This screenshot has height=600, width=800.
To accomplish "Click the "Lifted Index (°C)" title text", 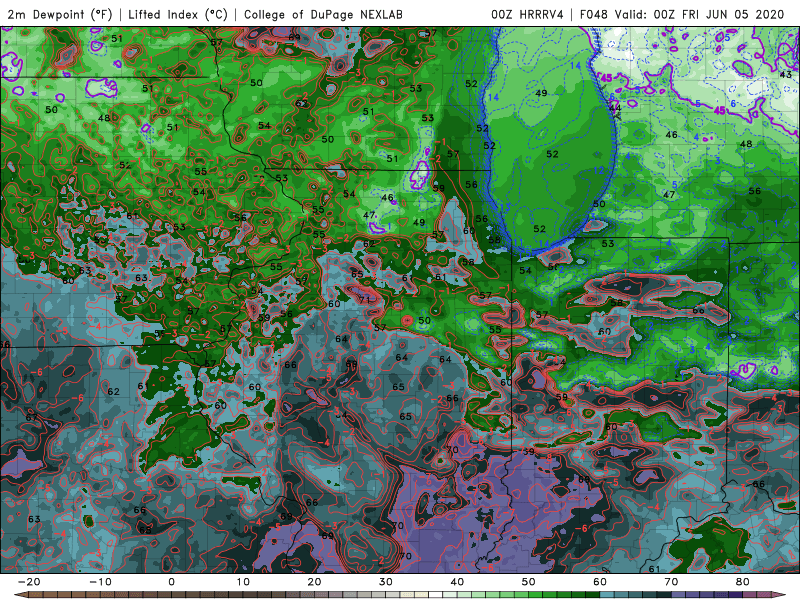I will (x=178, y=14).
